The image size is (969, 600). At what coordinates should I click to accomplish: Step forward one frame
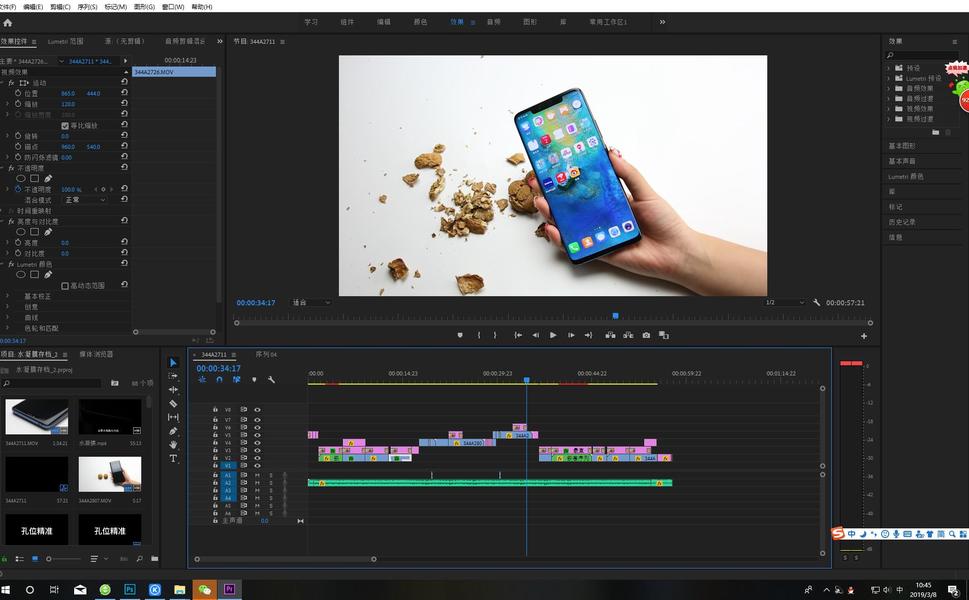[571, 335]
